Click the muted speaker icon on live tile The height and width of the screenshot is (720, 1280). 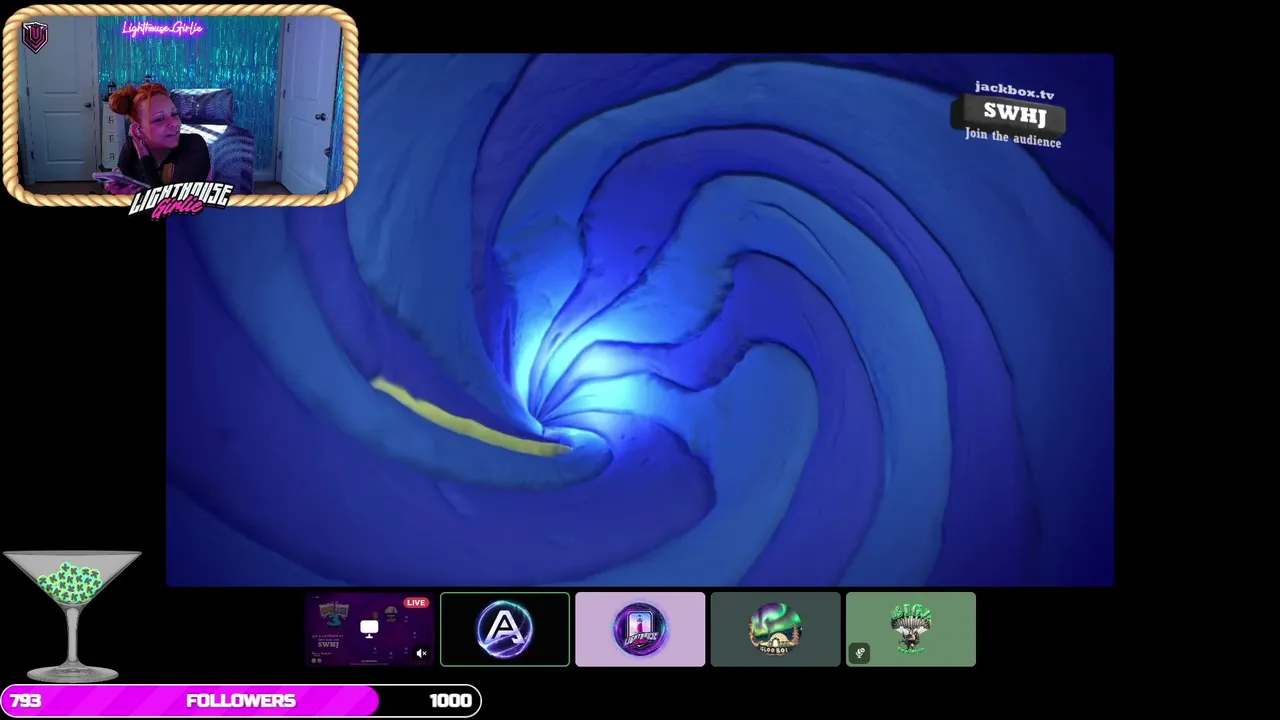coord(421,653)
